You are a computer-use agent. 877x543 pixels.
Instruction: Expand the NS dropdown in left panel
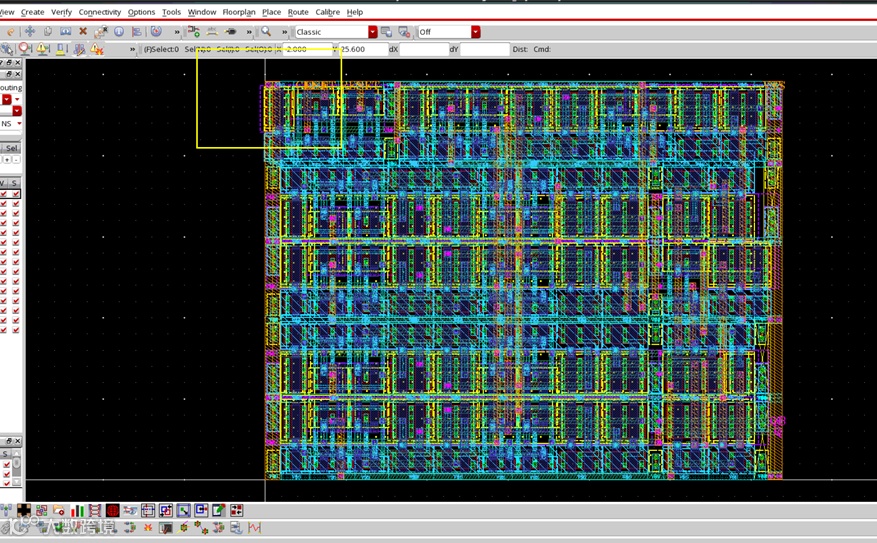[x=17, y=124]
